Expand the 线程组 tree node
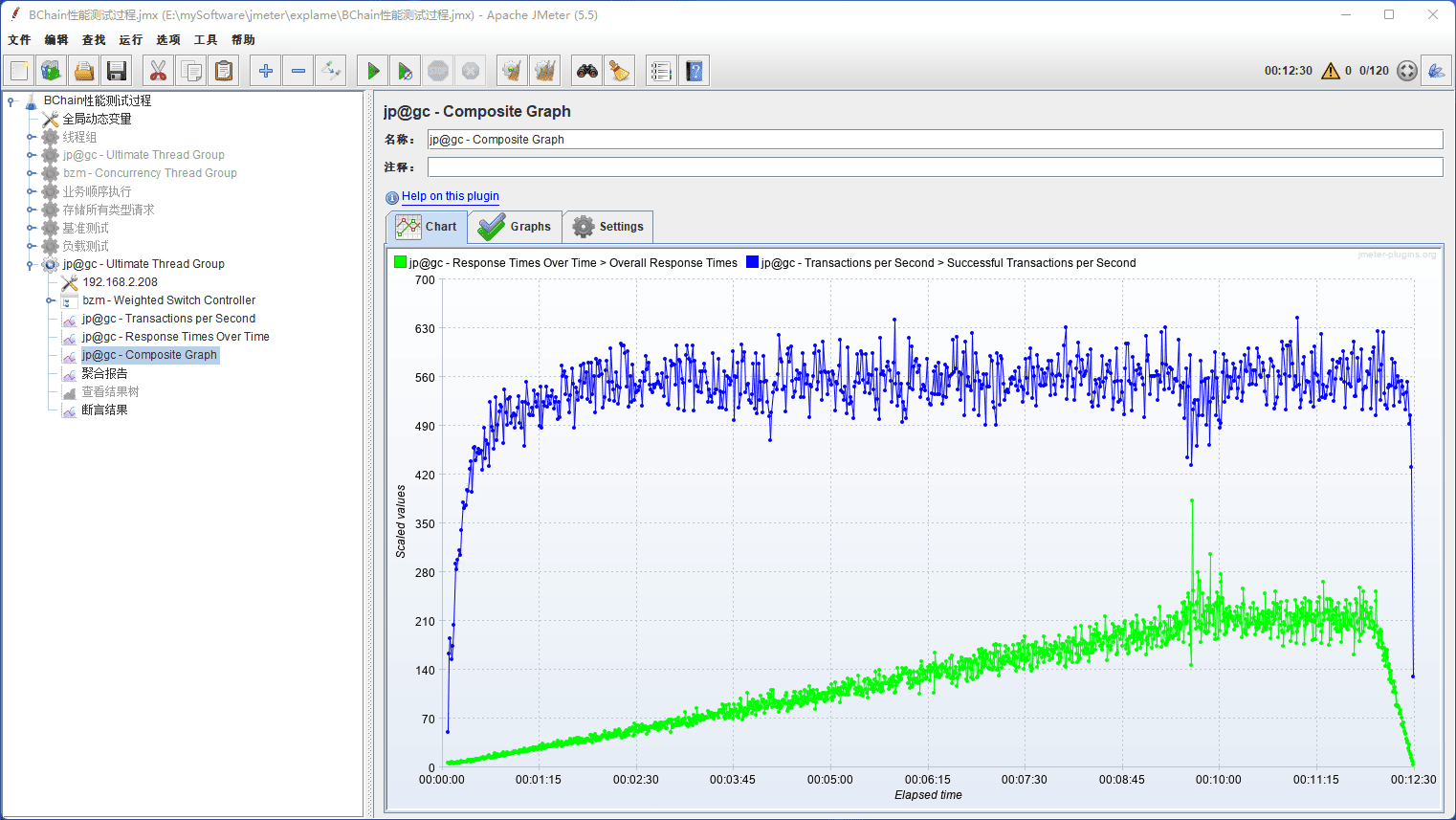This screenshot has height=820, width=1456. pyautogui.click(x=31, y=137)
